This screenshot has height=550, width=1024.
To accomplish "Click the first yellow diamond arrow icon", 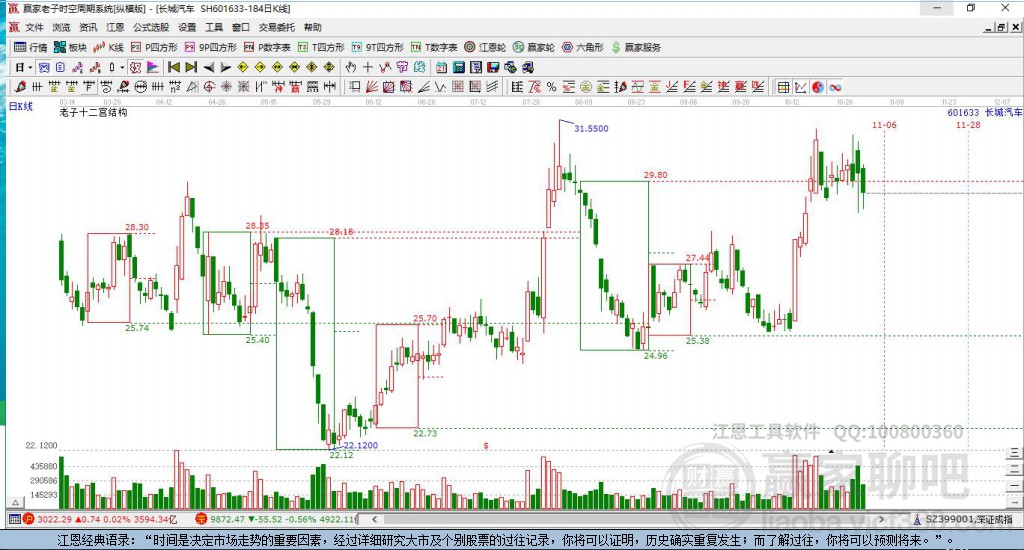I will [x=243, y=67].
